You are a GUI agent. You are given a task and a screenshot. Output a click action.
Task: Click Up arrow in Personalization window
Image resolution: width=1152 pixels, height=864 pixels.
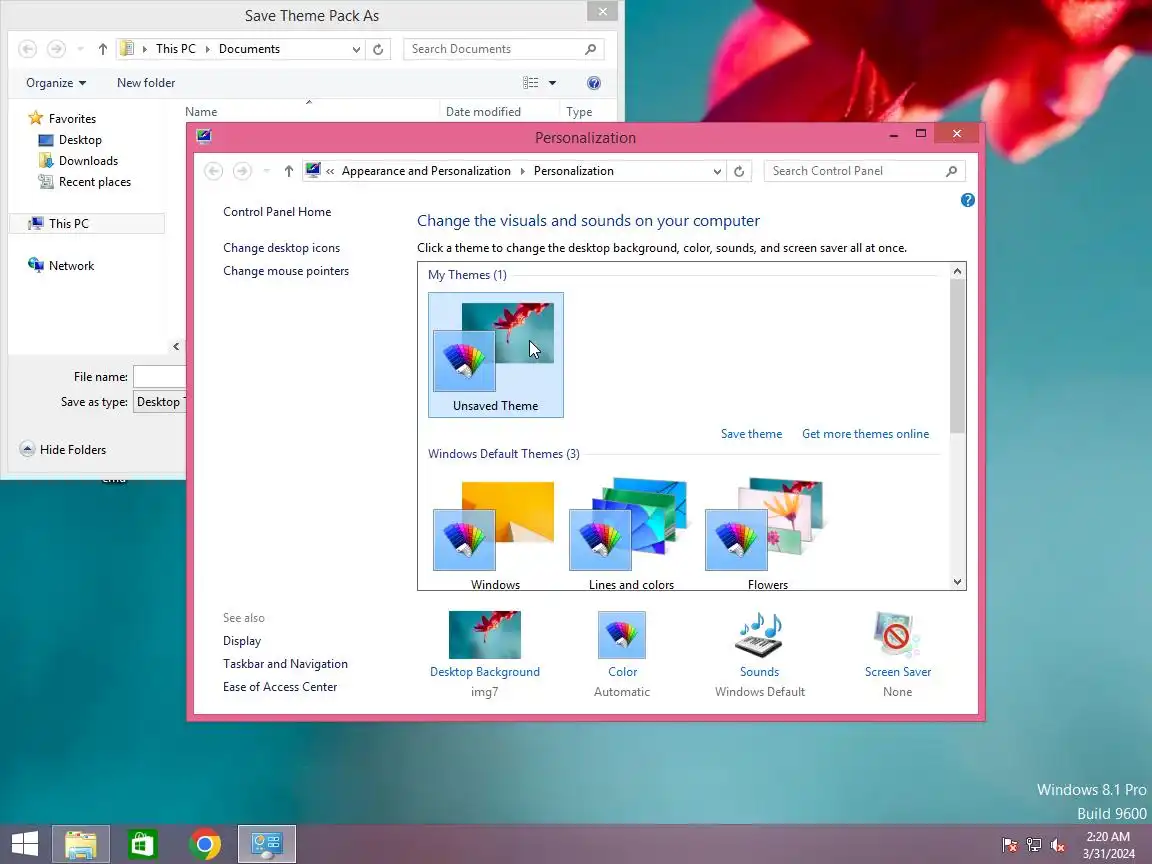tap(289, 171)
